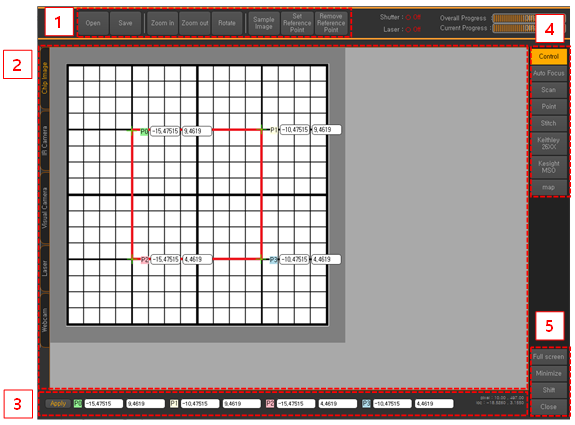This screenshot has height=425, width=575.
Task: Switch to the IR Camera tab
Action: pos(45,141)
